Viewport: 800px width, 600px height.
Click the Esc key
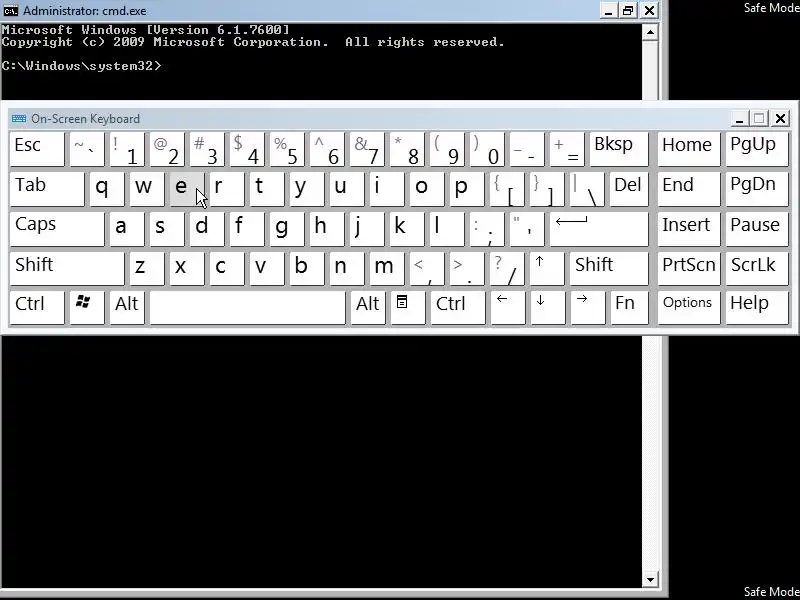tap(37, 149)
